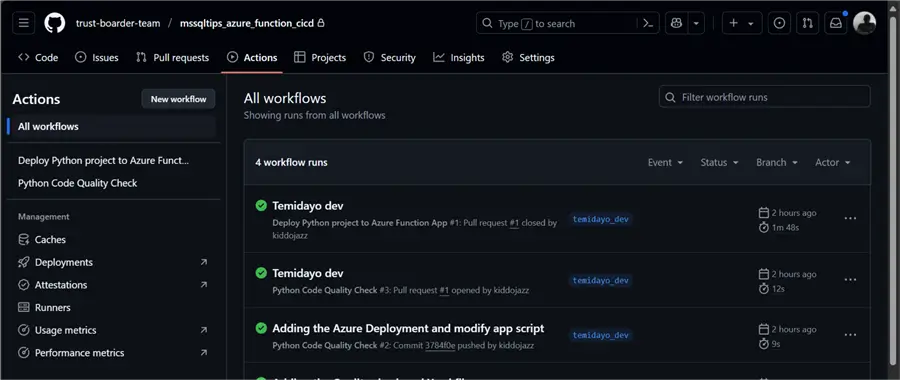This screenshot has height=380, width=900.
Task: Open mssqltips_azure_function_cicd repository link
Action: coord(248,24)
